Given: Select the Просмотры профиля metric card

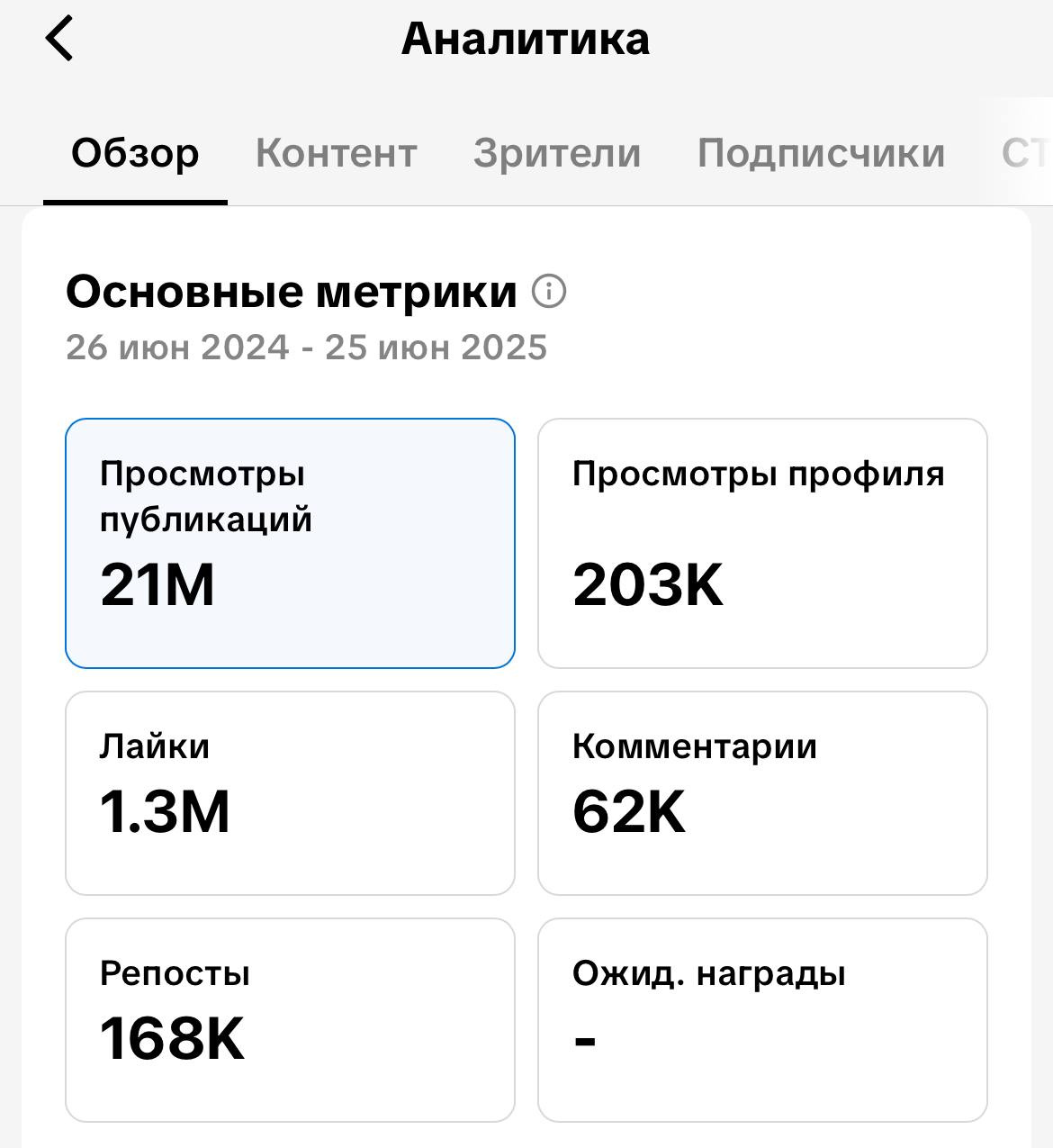Looking at the screenshot, I should 762,543.
